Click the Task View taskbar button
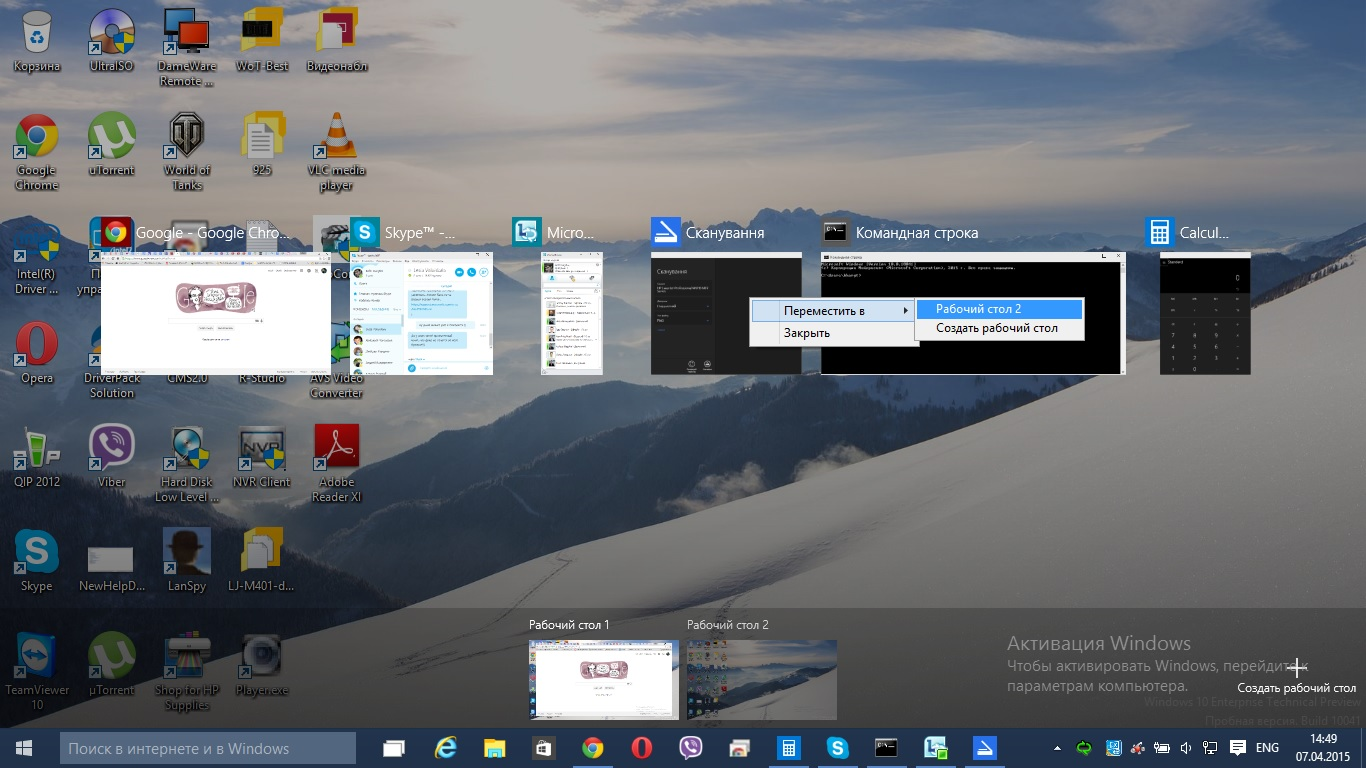 394,748
